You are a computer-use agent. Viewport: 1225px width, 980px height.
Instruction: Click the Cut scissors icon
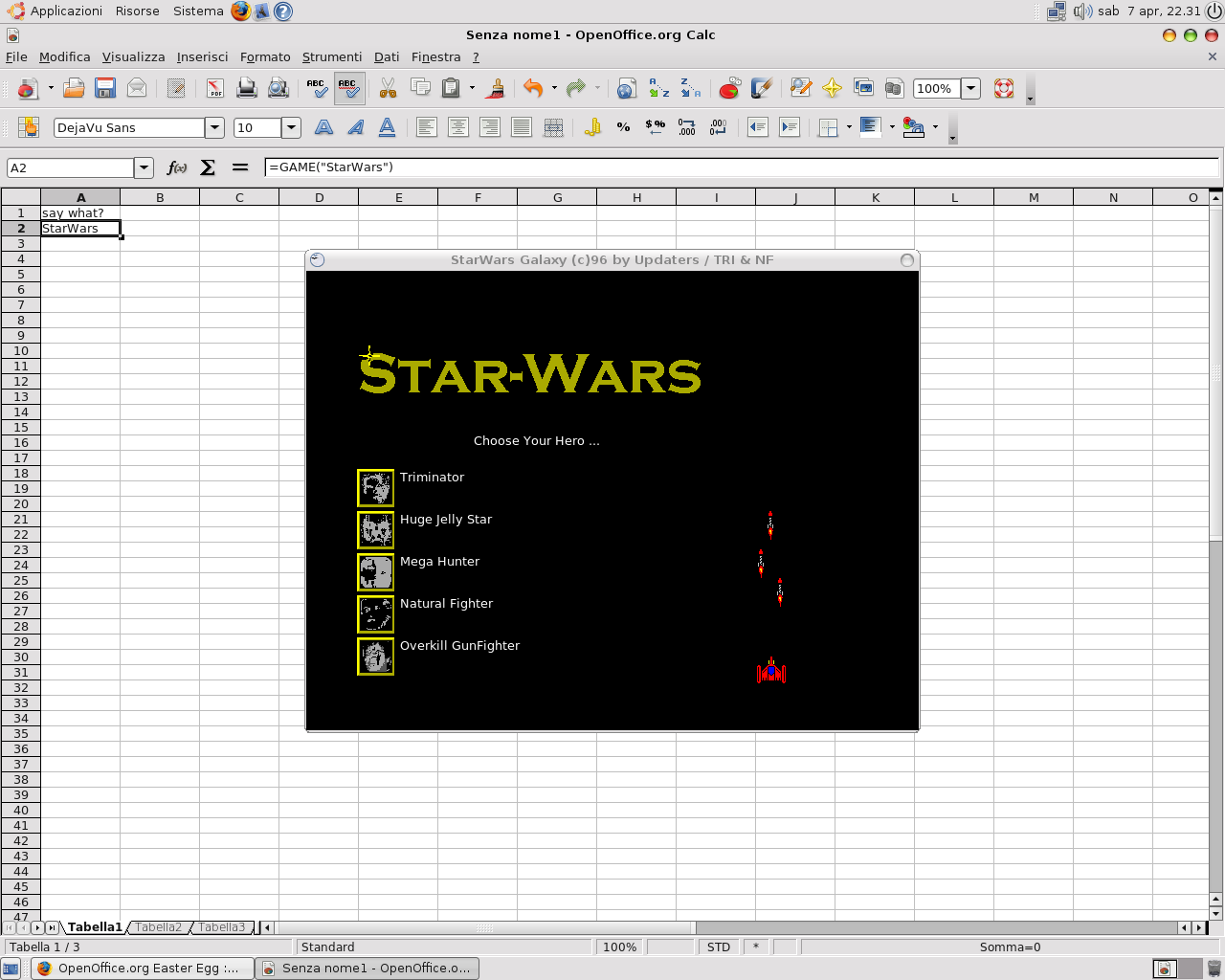point(388,89)
